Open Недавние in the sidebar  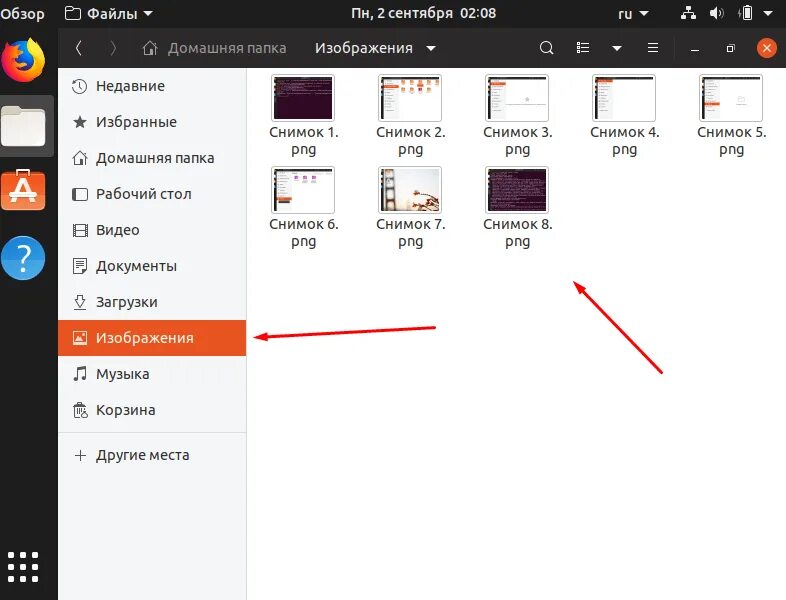click(152, 86)
